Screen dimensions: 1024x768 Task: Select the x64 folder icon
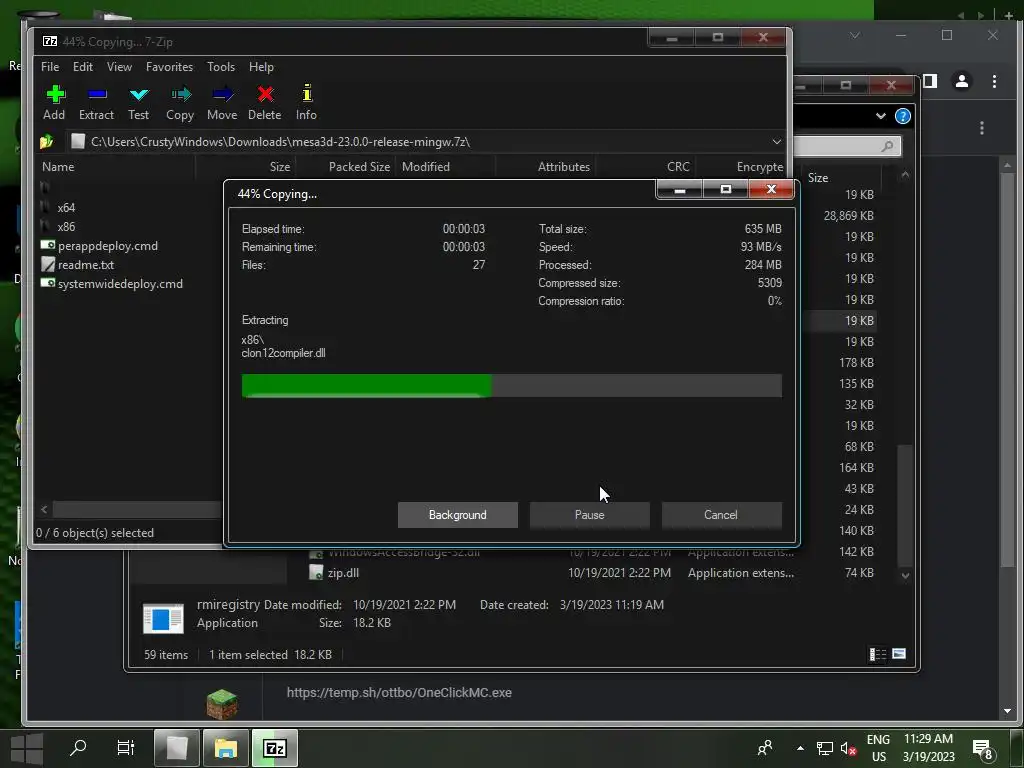click(46, 207)
